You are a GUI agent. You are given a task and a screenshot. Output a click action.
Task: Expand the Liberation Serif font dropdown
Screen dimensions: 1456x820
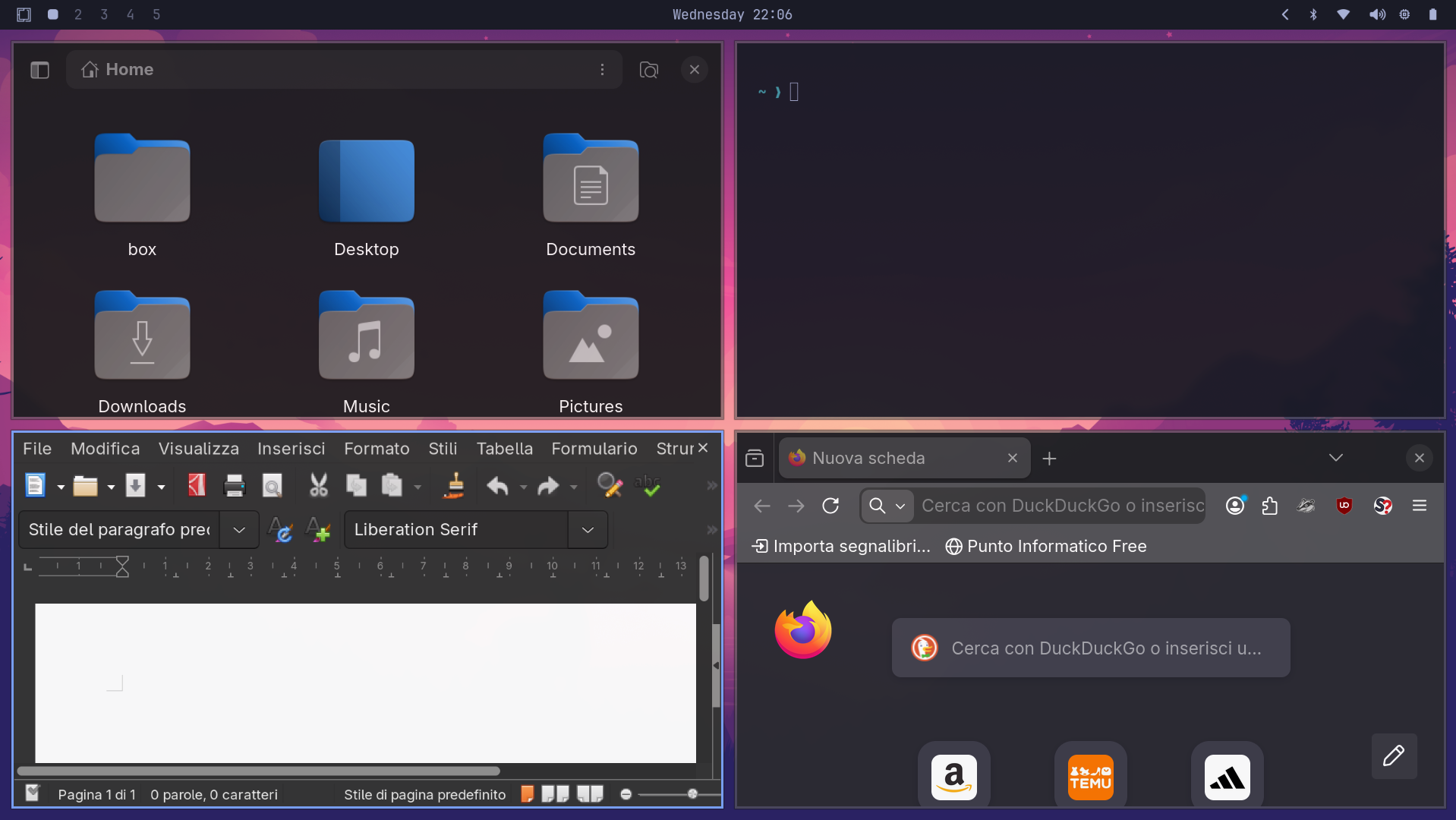click(588, 530)
